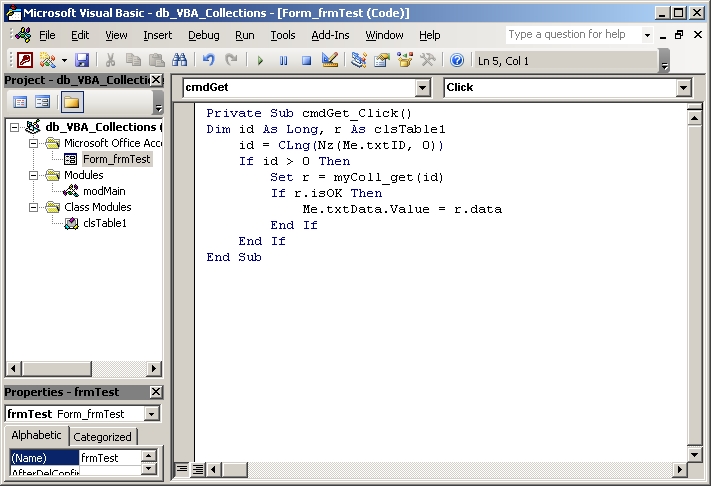Image resolution: width=711 pixels, height=486 pixels.
Task: Open the File menu
Action: tap(47, 35)
